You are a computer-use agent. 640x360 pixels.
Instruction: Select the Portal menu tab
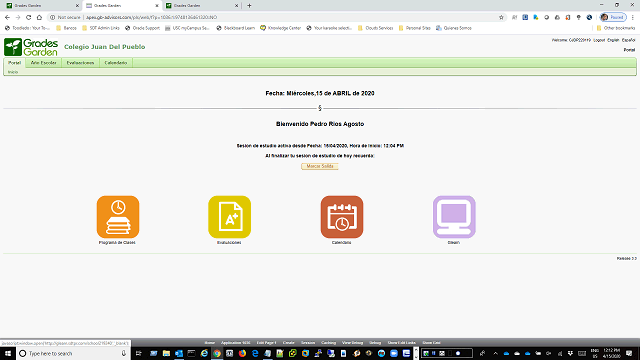coord(15,63)
